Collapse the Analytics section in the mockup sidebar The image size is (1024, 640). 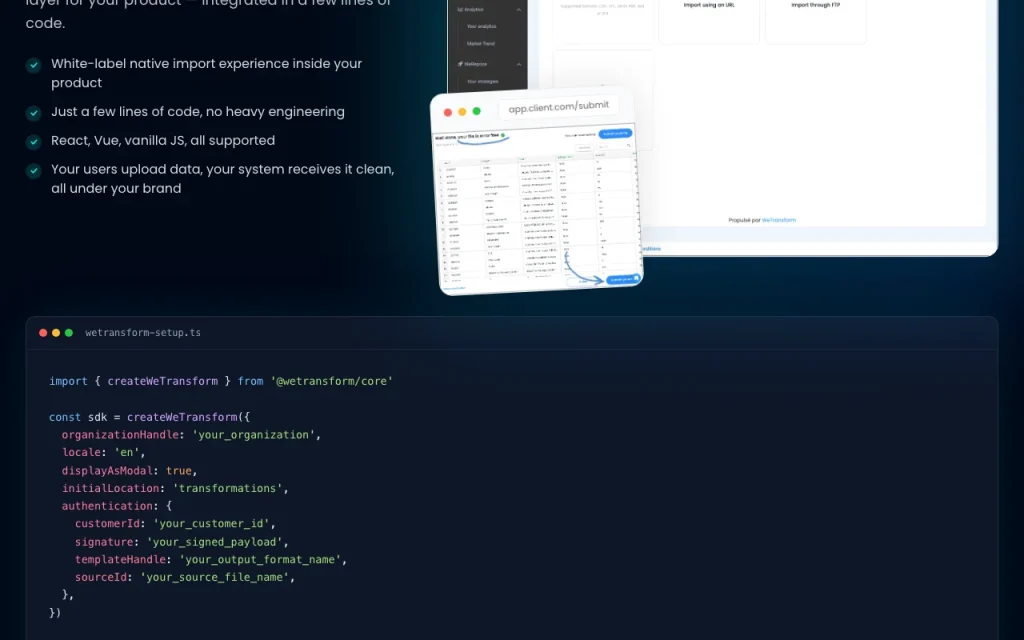pyautogui.click(x=519, y=10)
